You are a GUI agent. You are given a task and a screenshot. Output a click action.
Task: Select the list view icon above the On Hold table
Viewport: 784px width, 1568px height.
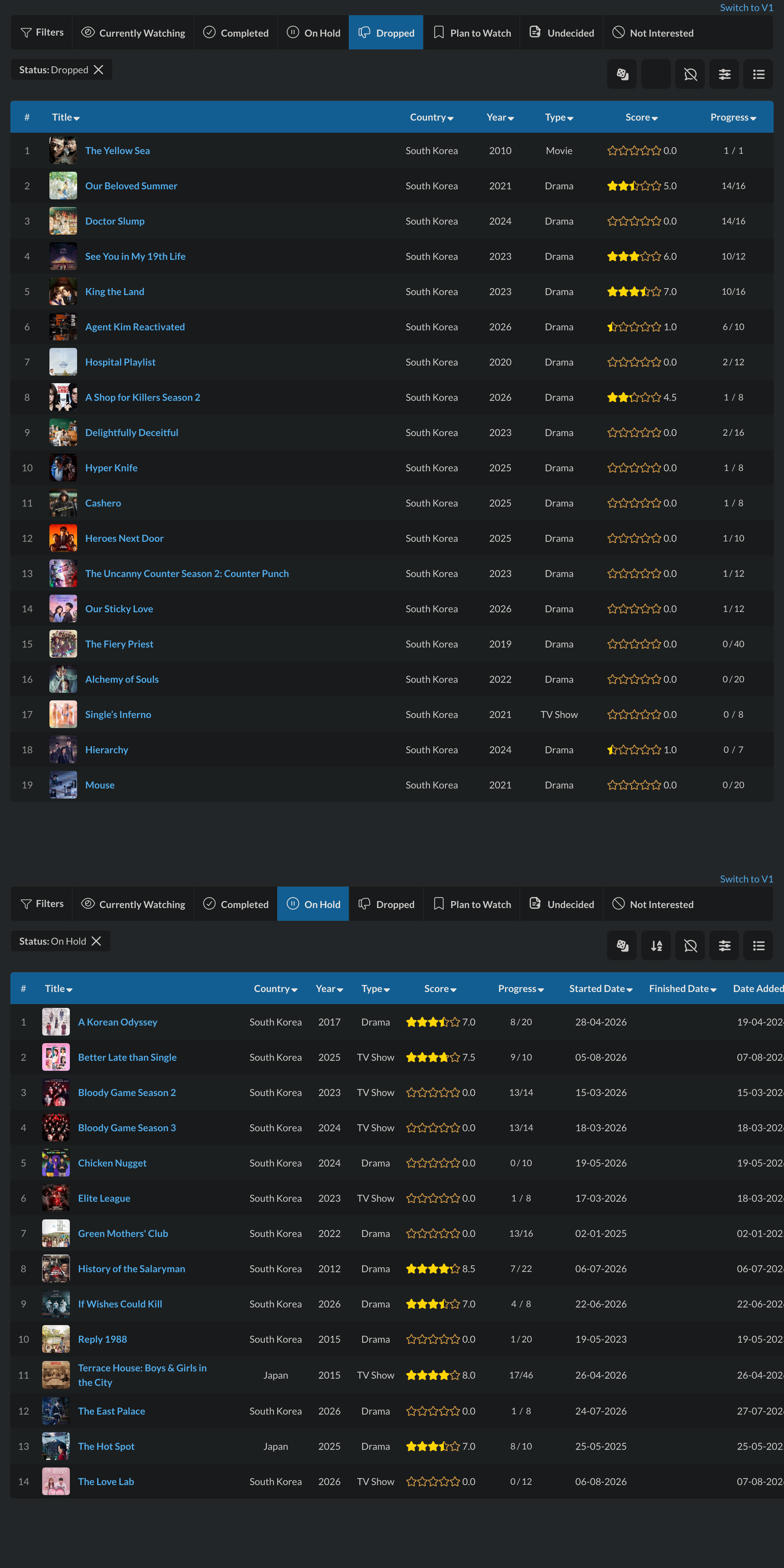click(x=758, y=945)
